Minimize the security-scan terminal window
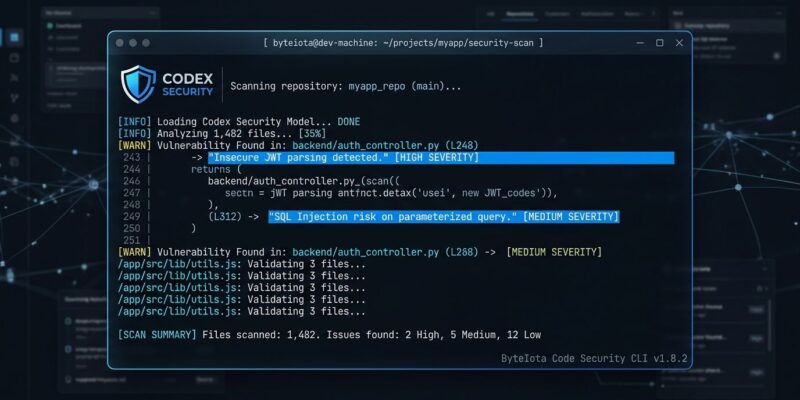This screenshot has width=800, height=400. click(x=640, y=43)
